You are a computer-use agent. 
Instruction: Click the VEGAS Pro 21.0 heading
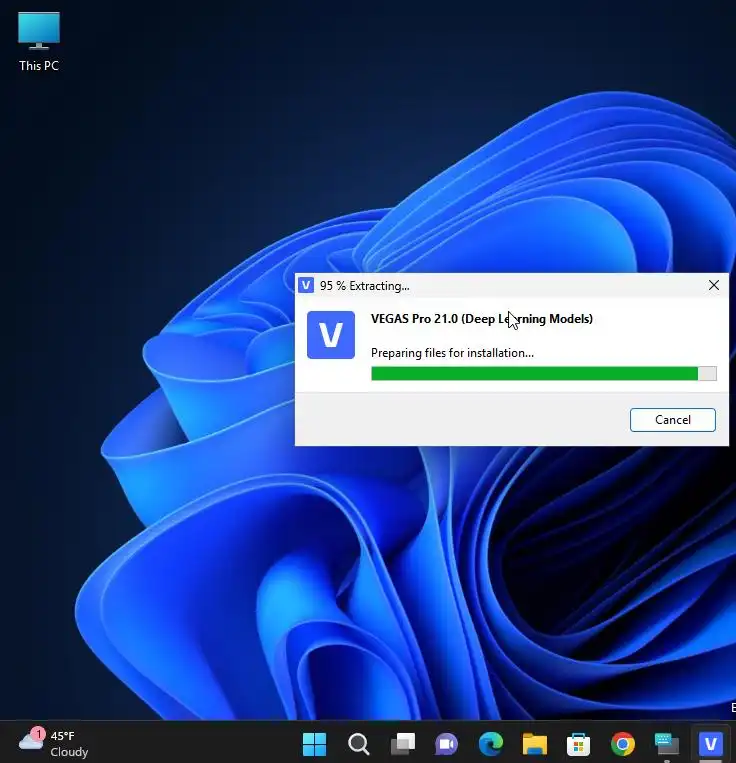coord(482,319)
